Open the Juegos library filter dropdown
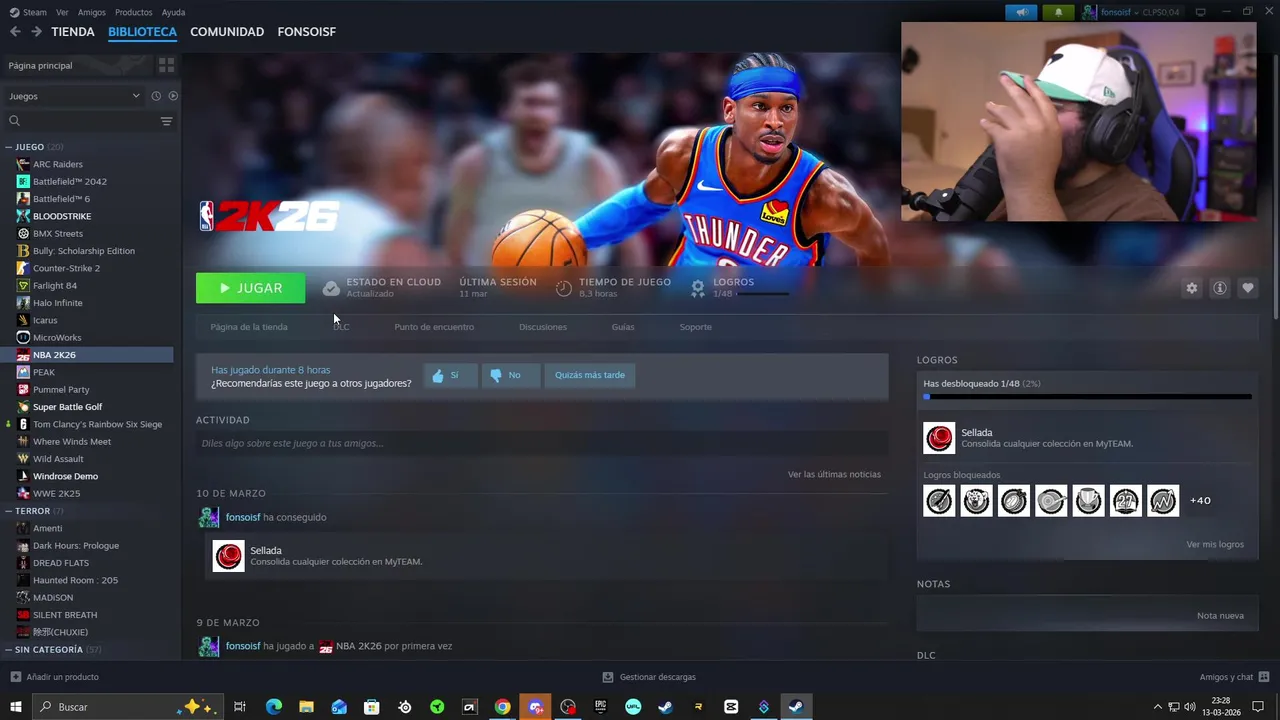Screen dimensions: 1280x720 (74, 96)
